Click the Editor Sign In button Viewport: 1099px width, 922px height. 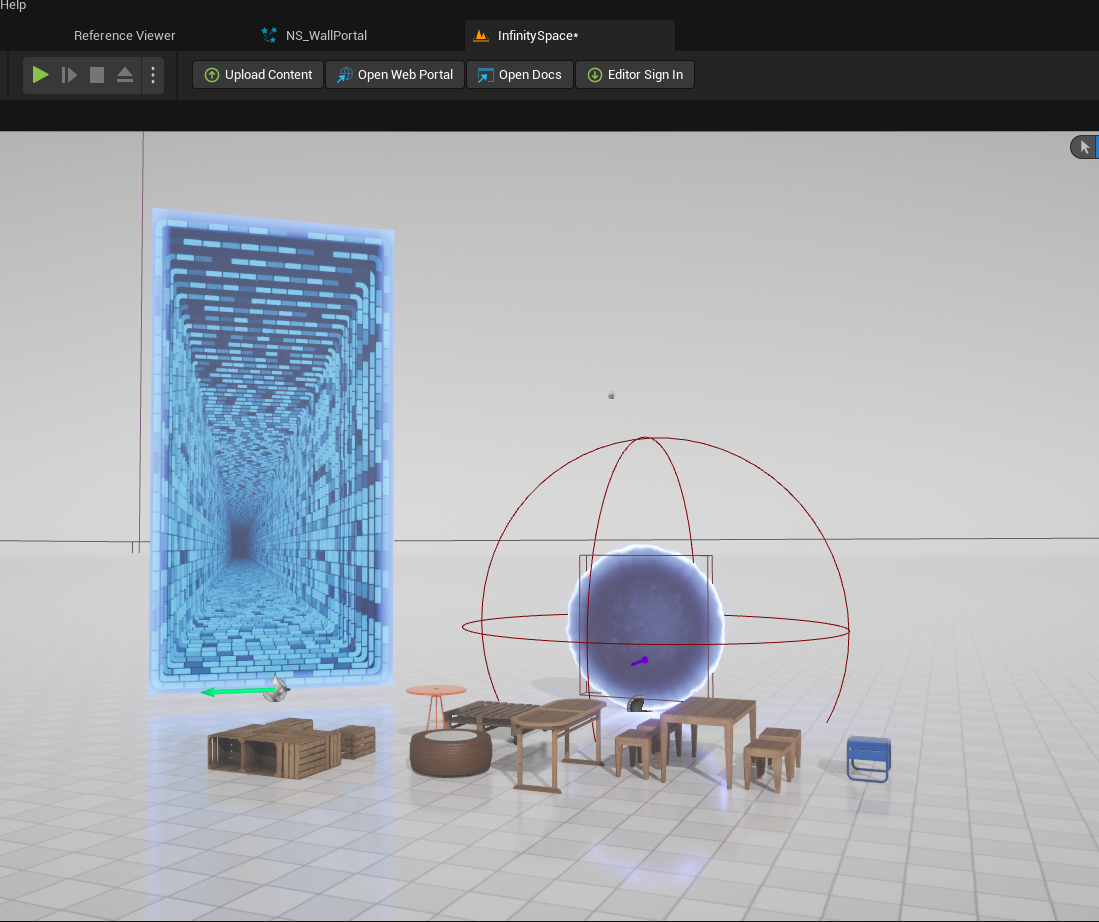tap(635, 75)
